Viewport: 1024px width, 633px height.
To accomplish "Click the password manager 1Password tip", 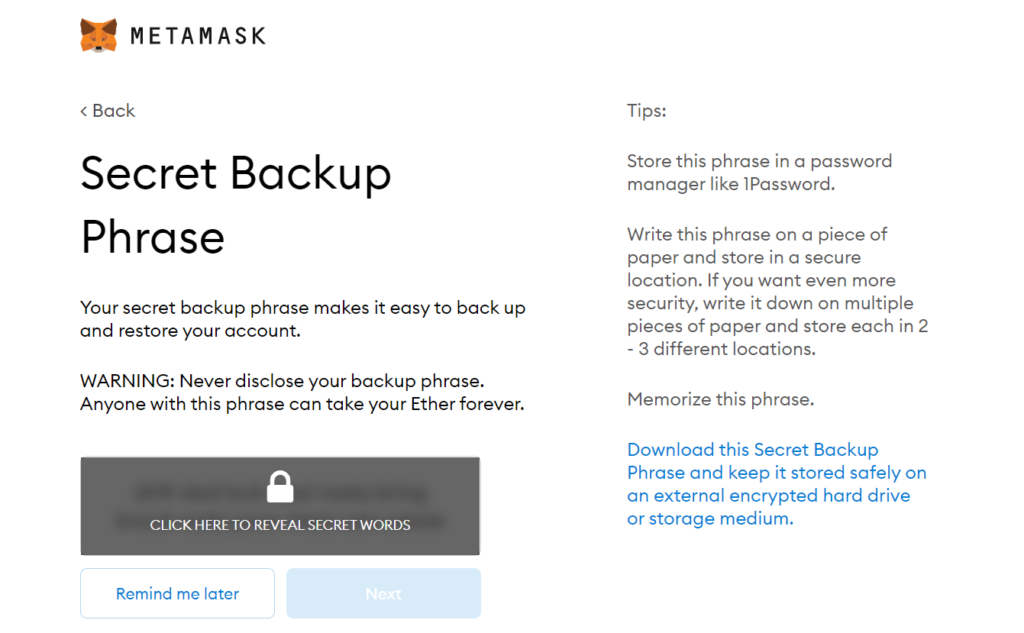I will (x=760, y=172).
